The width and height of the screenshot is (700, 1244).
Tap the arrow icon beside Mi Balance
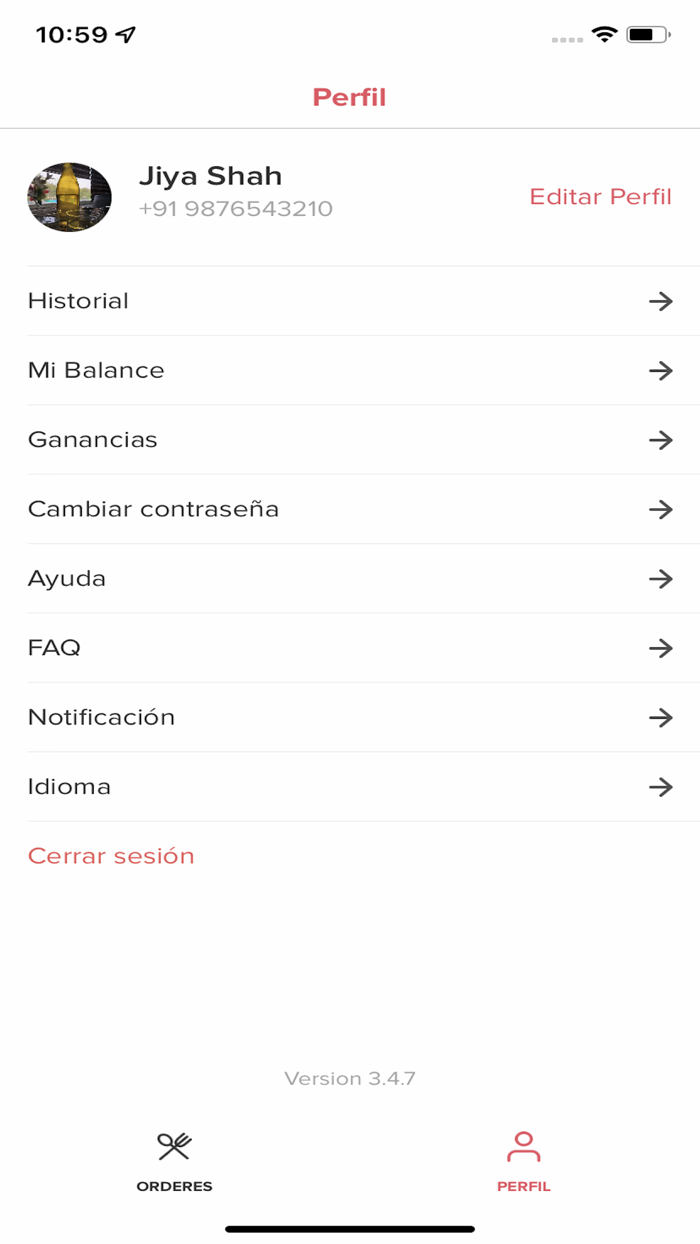pos(660,370)
